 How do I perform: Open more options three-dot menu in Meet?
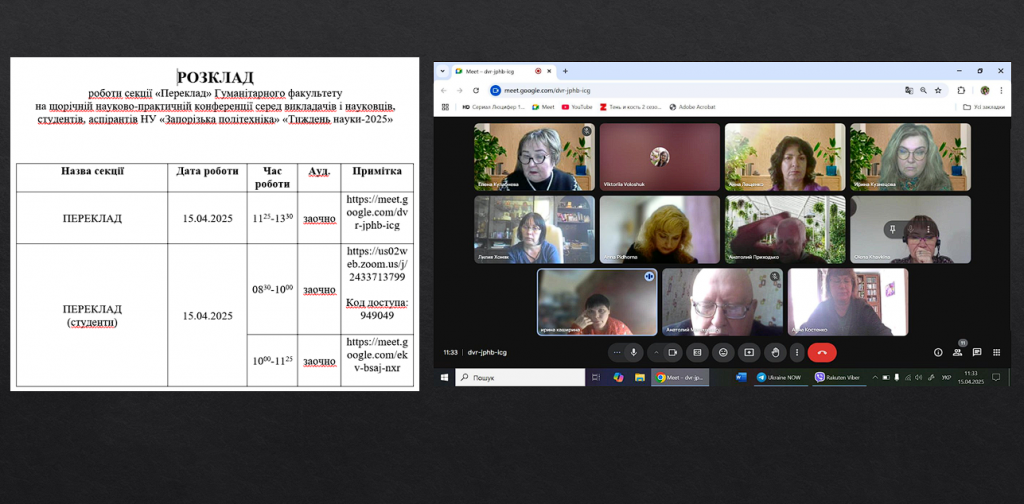[796, 352]
